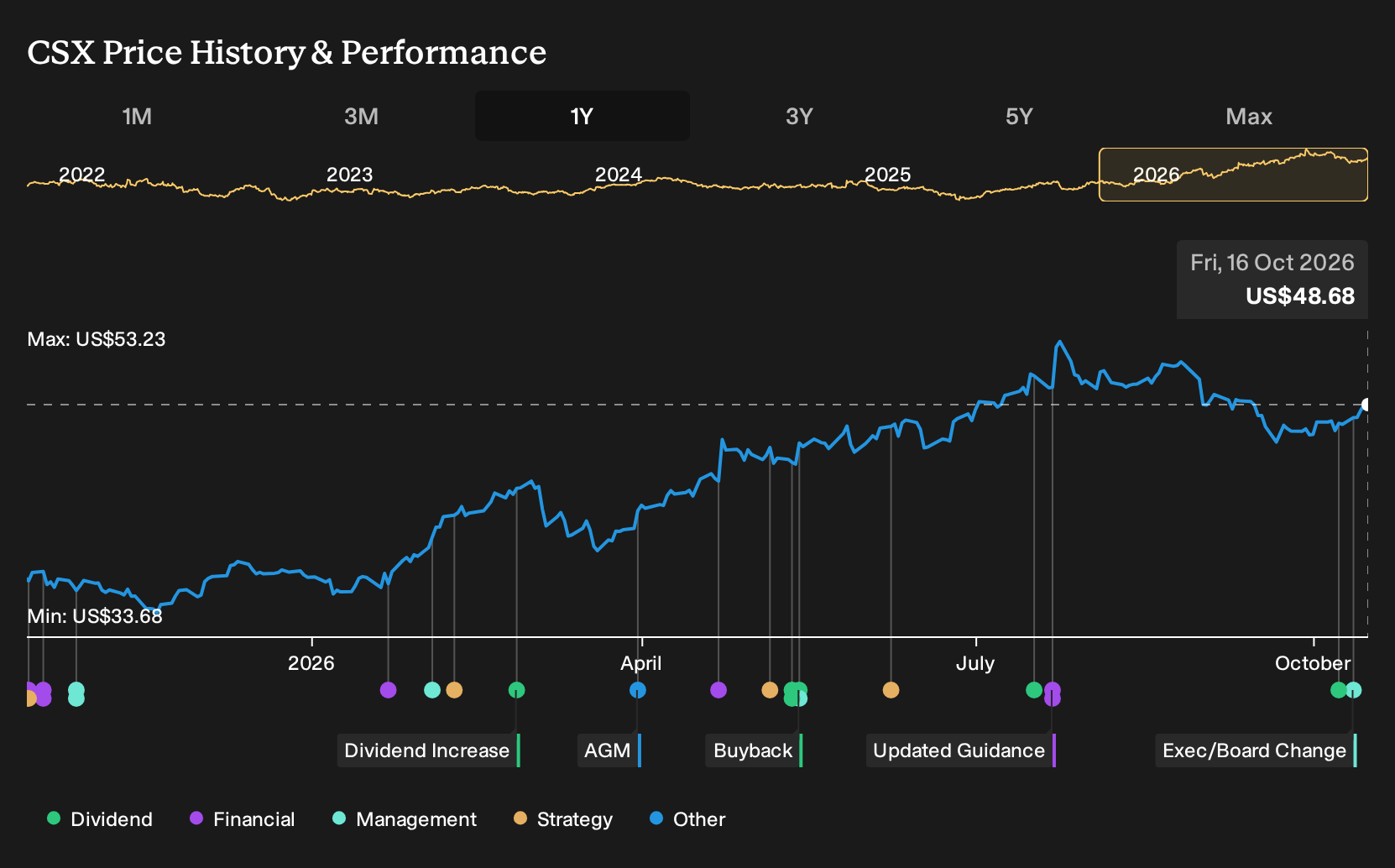Open the Exec/Board Change event label
Viewport: 1395px width, 868px height.
[1257, 750]
